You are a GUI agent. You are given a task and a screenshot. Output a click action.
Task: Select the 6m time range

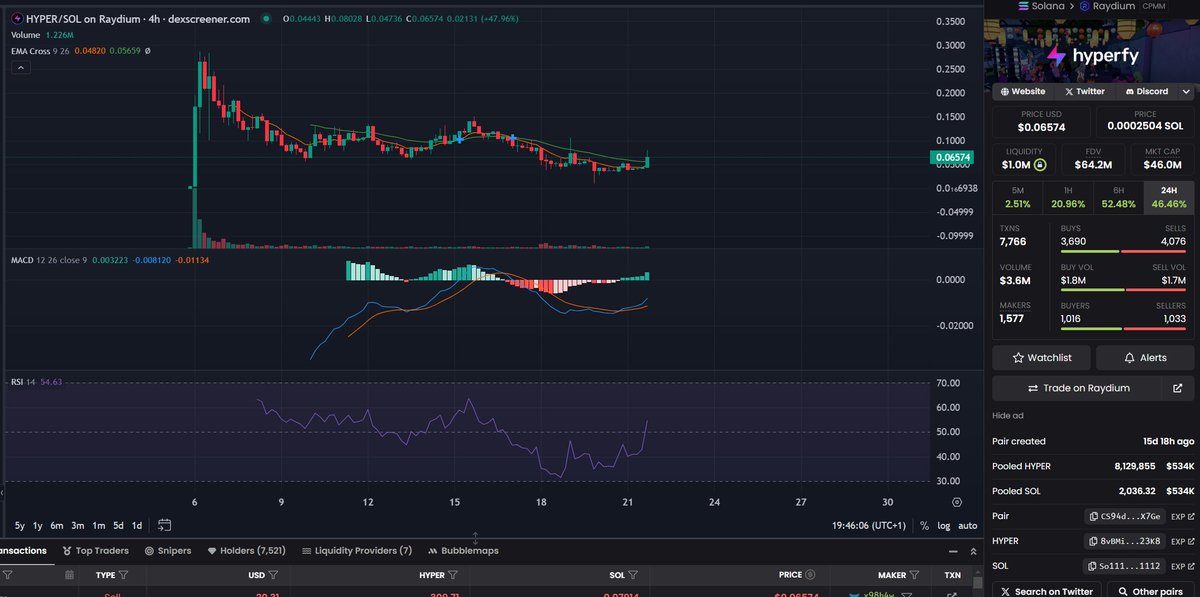click(x=57, y=525)
